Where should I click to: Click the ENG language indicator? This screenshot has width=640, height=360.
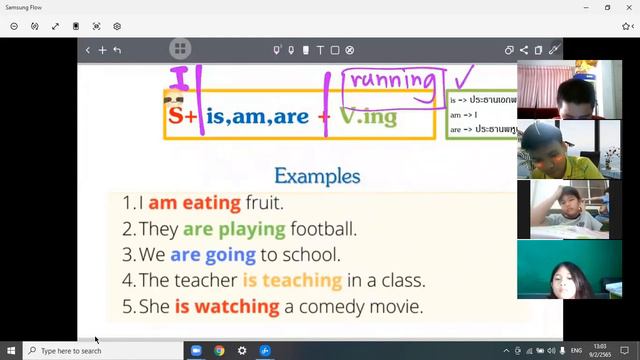tap(576, 351)
